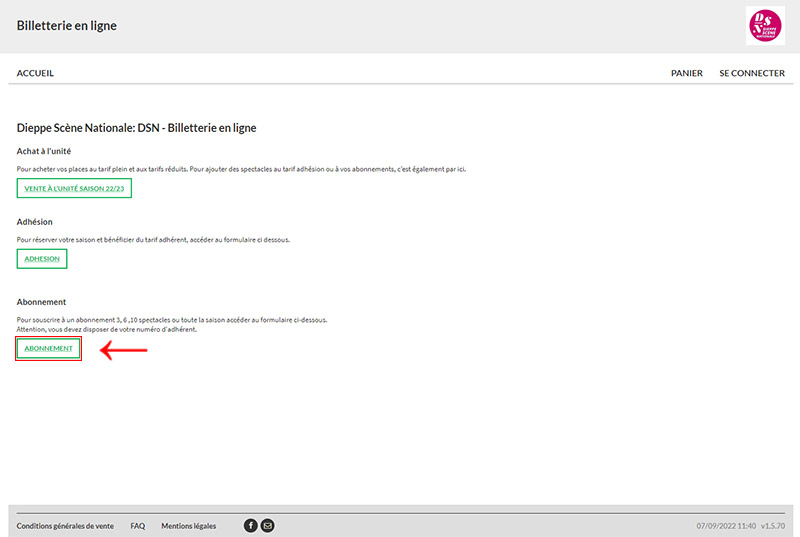Open the PANIER menu item
800x537 pixels.
(x=686, y=73)
